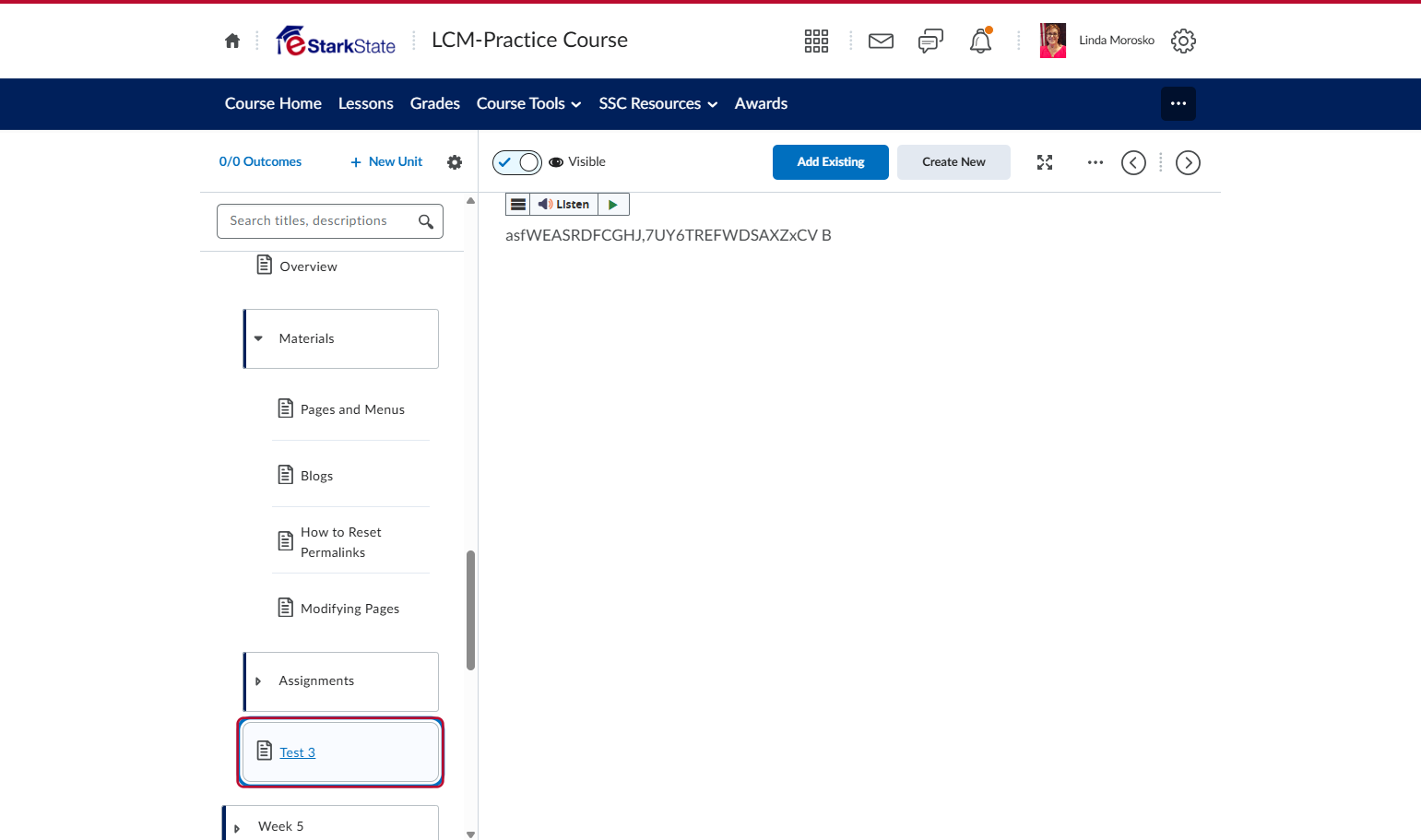
Task: Open the more actions ellipsis beside Create New
Action: pyautogui.click(x=1095, y=162)
